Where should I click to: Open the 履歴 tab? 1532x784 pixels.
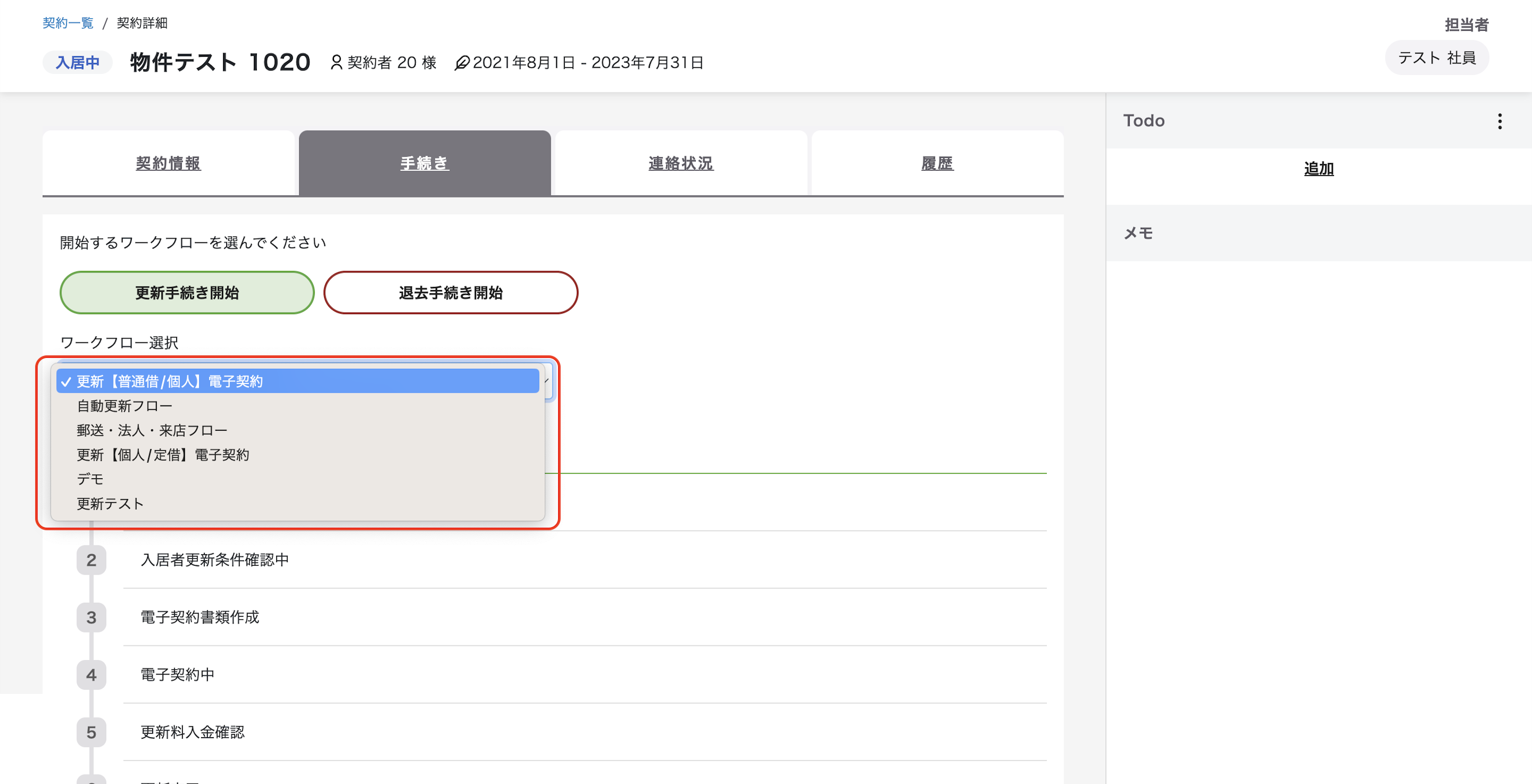tap(937, 164)
